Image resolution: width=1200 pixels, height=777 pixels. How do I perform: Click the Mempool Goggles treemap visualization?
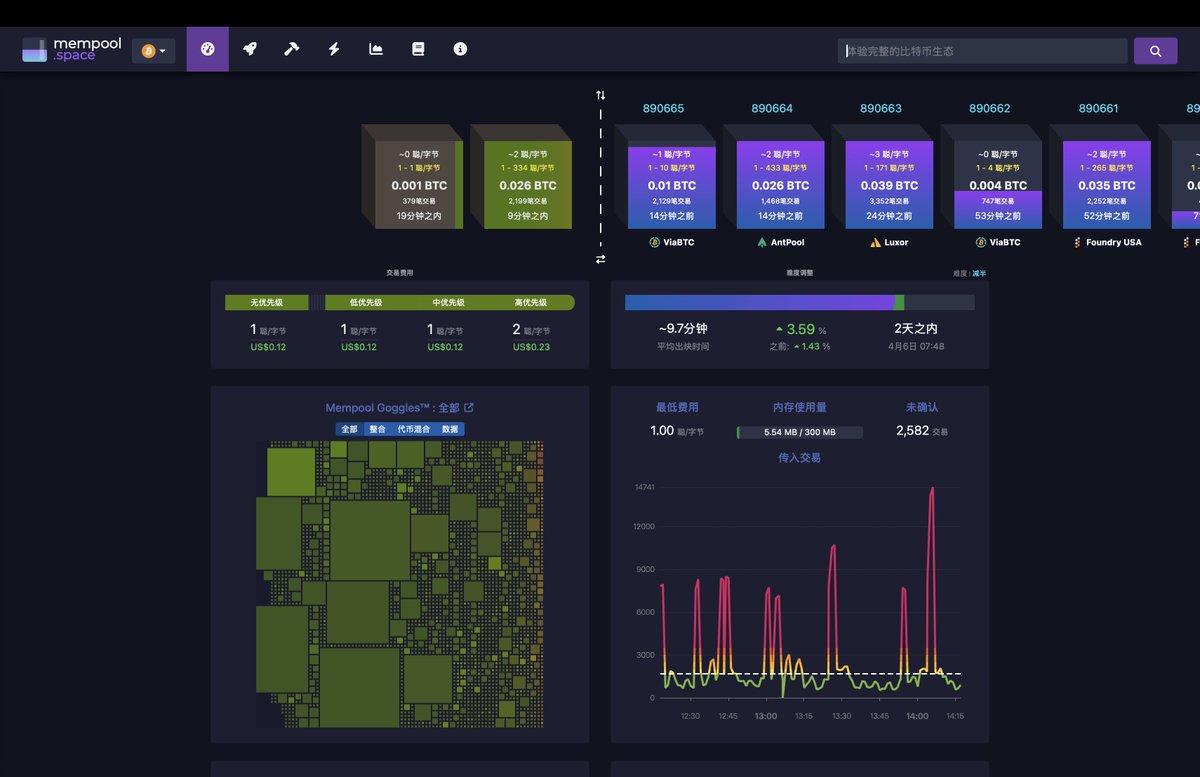[x=400, y=585]
